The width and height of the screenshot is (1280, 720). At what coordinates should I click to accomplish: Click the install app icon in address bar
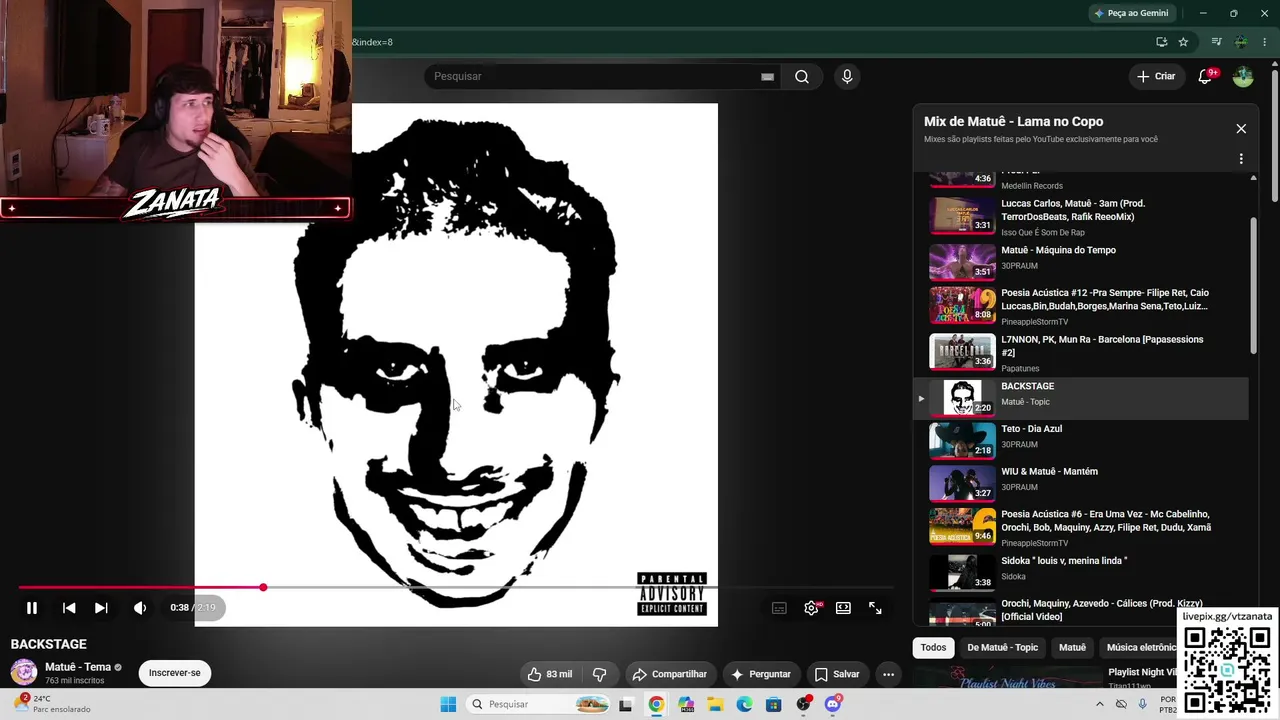point(1161,42)
